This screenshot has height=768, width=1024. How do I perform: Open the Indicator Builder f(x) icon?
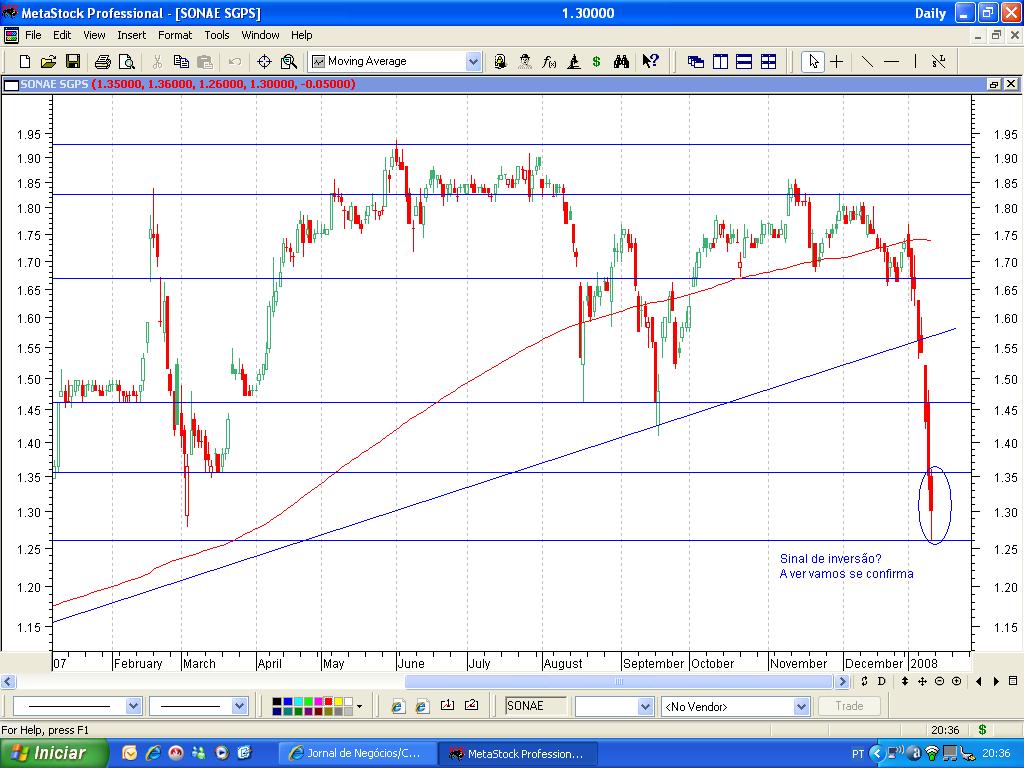[549, 61]
